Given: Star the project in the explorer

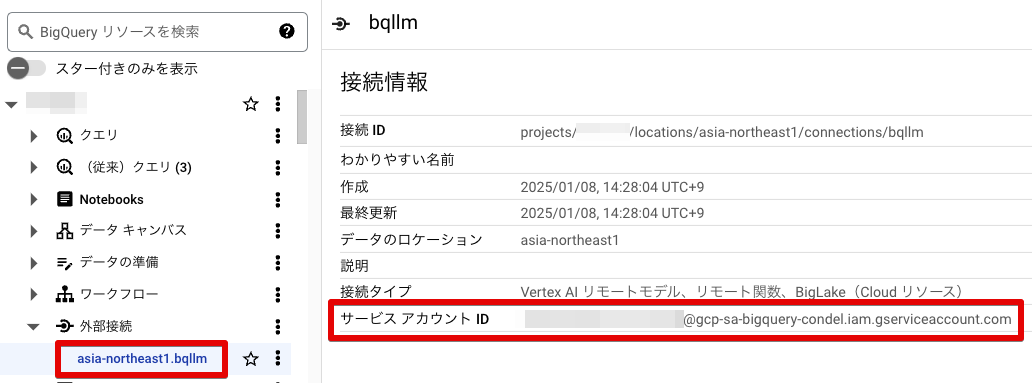Looking at the screenshot, I should coord(251,104).
